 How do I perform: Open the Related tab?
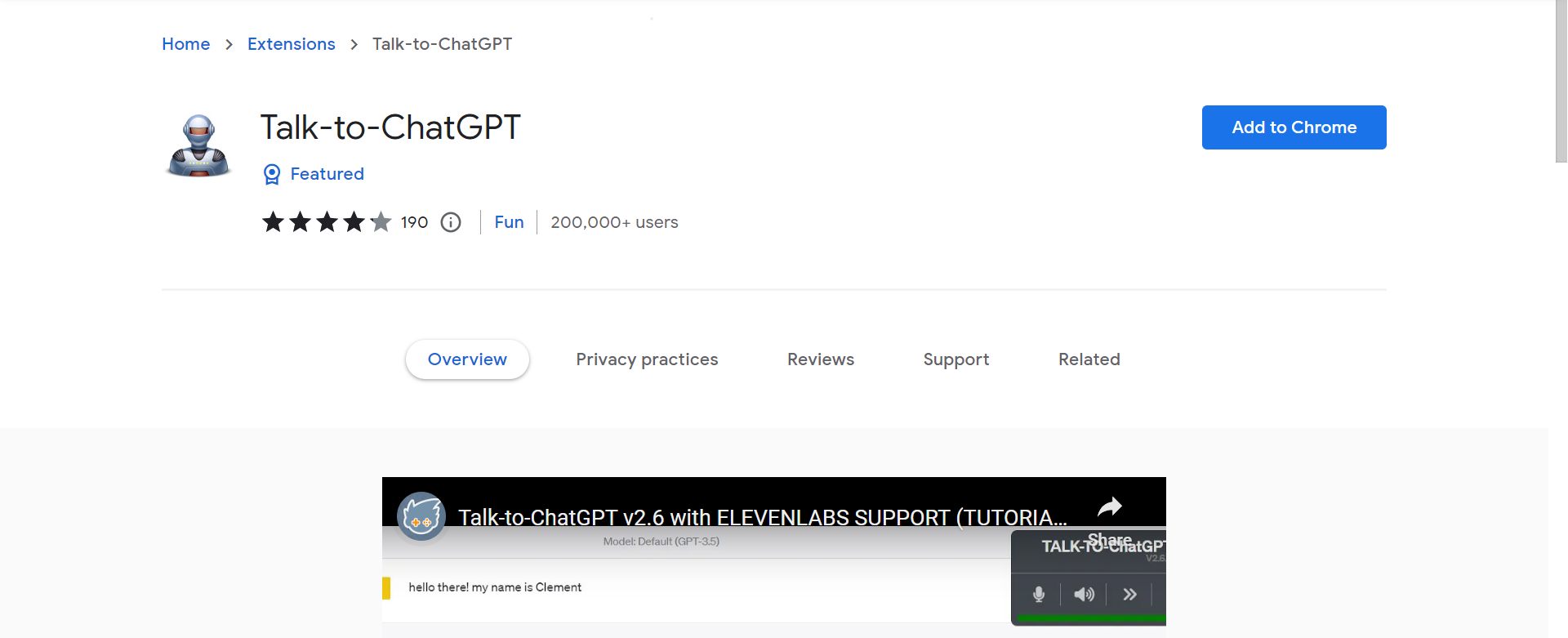click(1089, 359)
